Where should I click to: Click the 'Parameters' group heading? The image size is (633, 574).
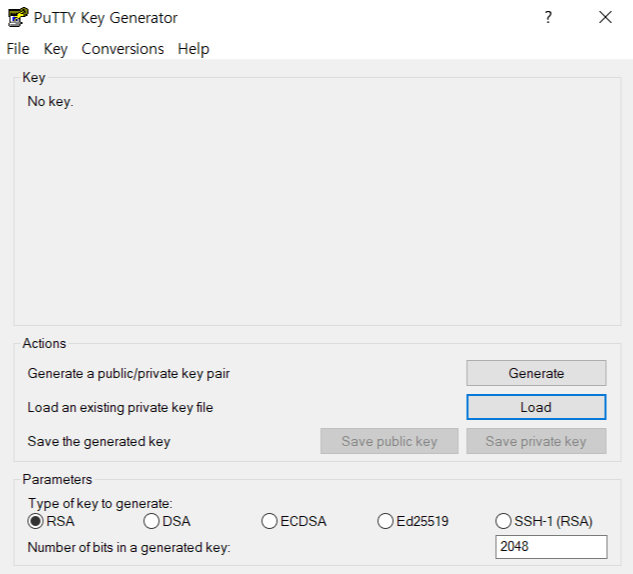tap(57, 479)
